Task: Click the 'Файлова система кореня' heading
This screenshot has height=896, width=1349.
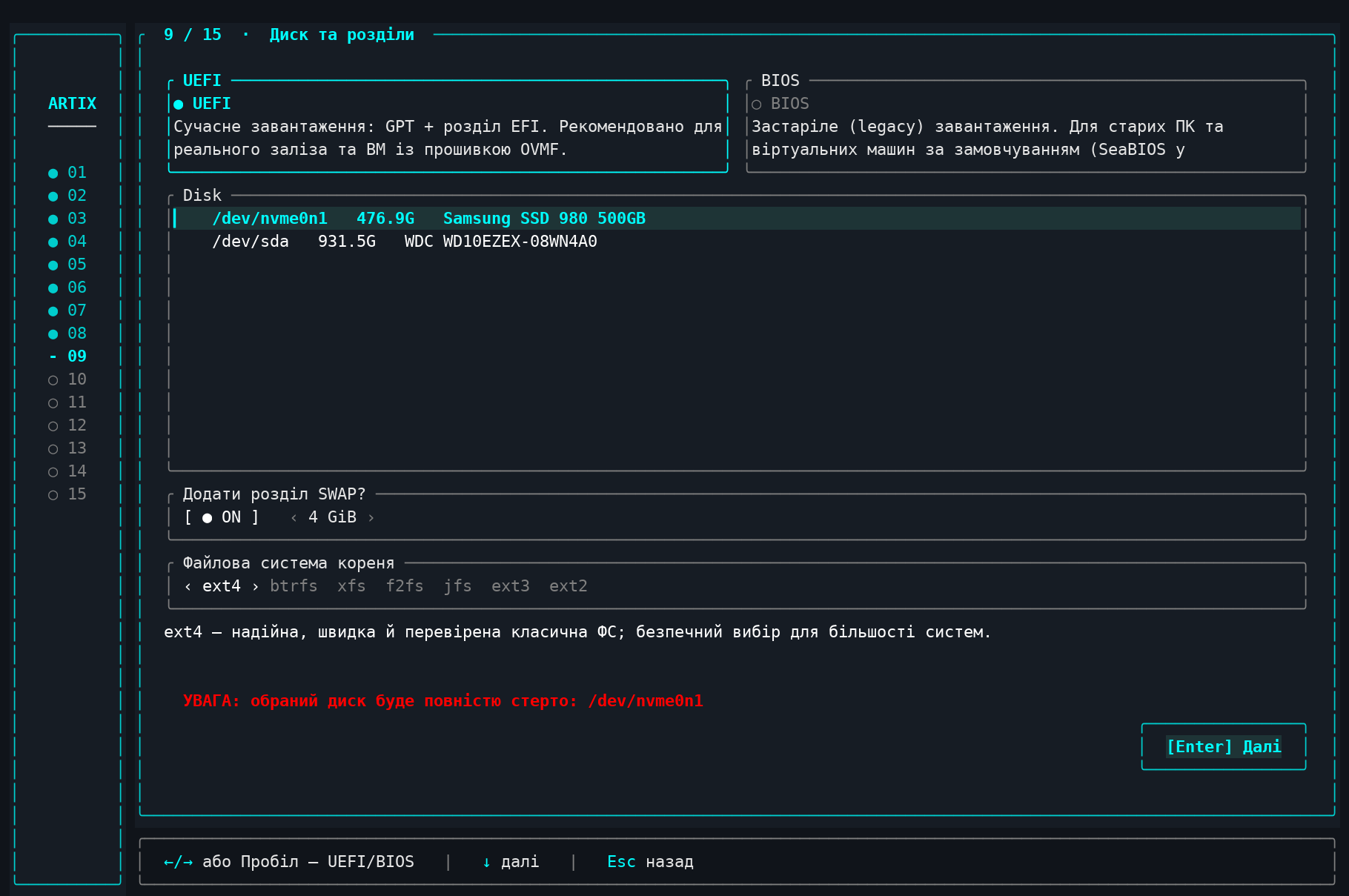Action: [288, 563]
